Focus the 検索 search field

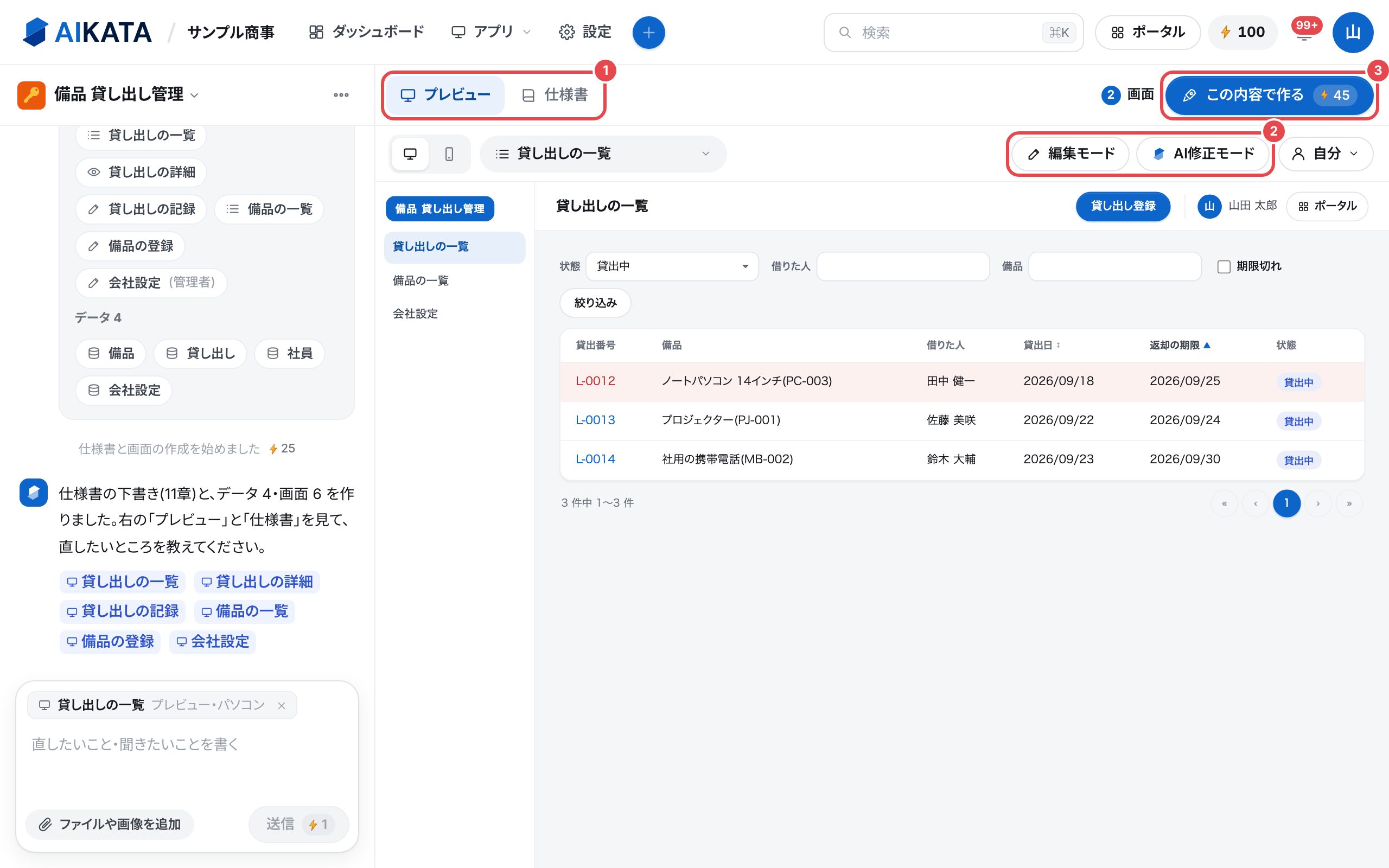tap(953, 33)
